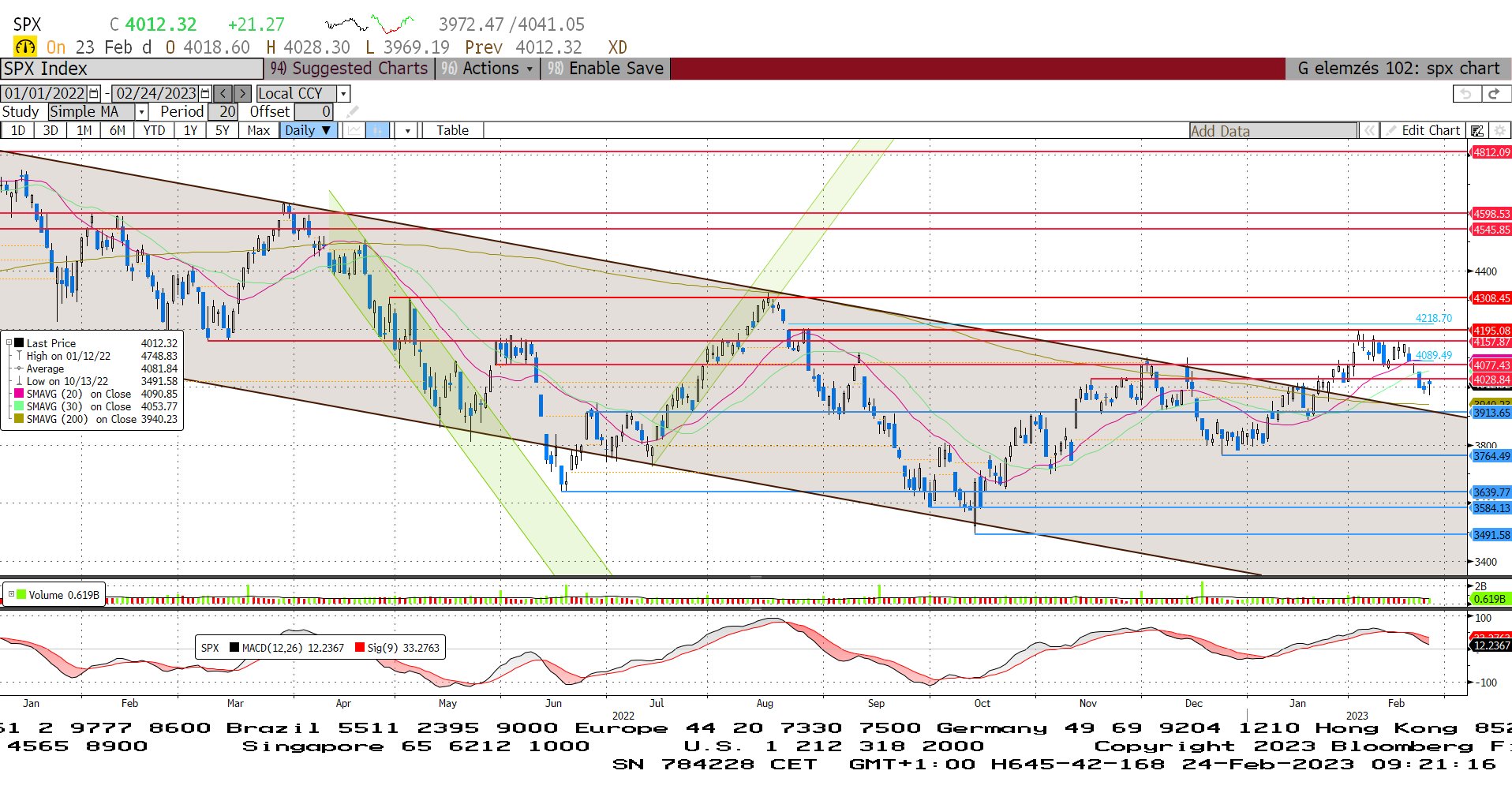Collapse the Add Data side panel chevrons

pyautogui.click(x=1369, y=130)
